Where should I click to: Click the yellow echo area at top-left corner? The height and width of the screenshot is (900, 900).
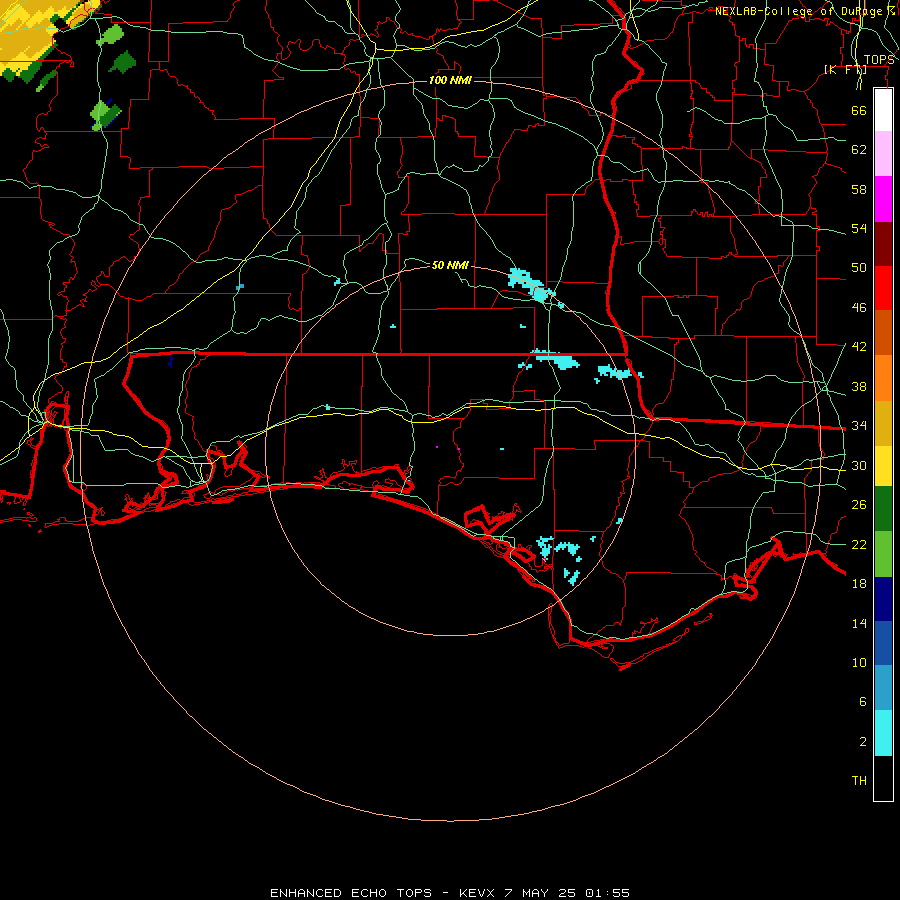coord(29,36)
